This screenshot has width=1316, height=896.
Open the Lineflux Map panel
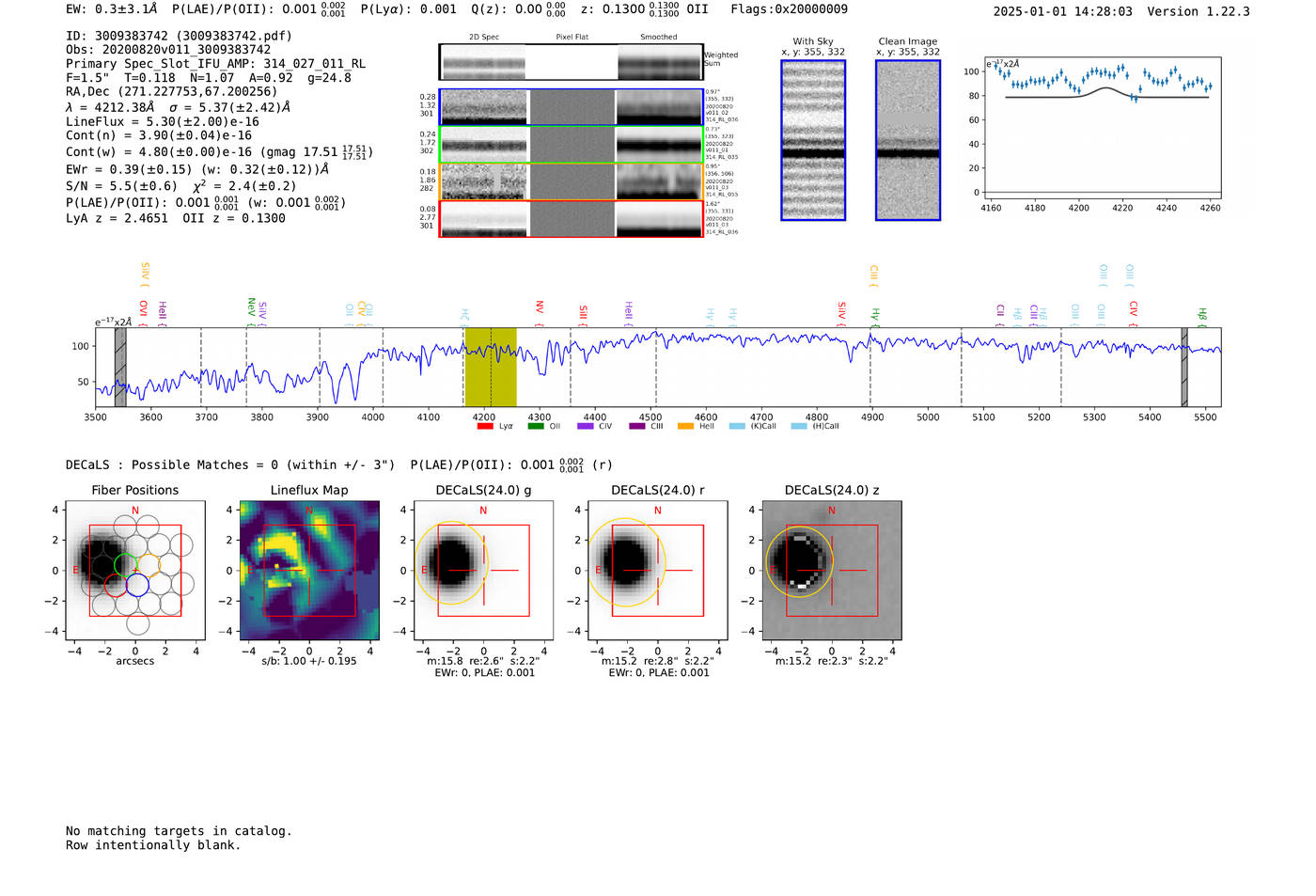[x=309, y=571]
